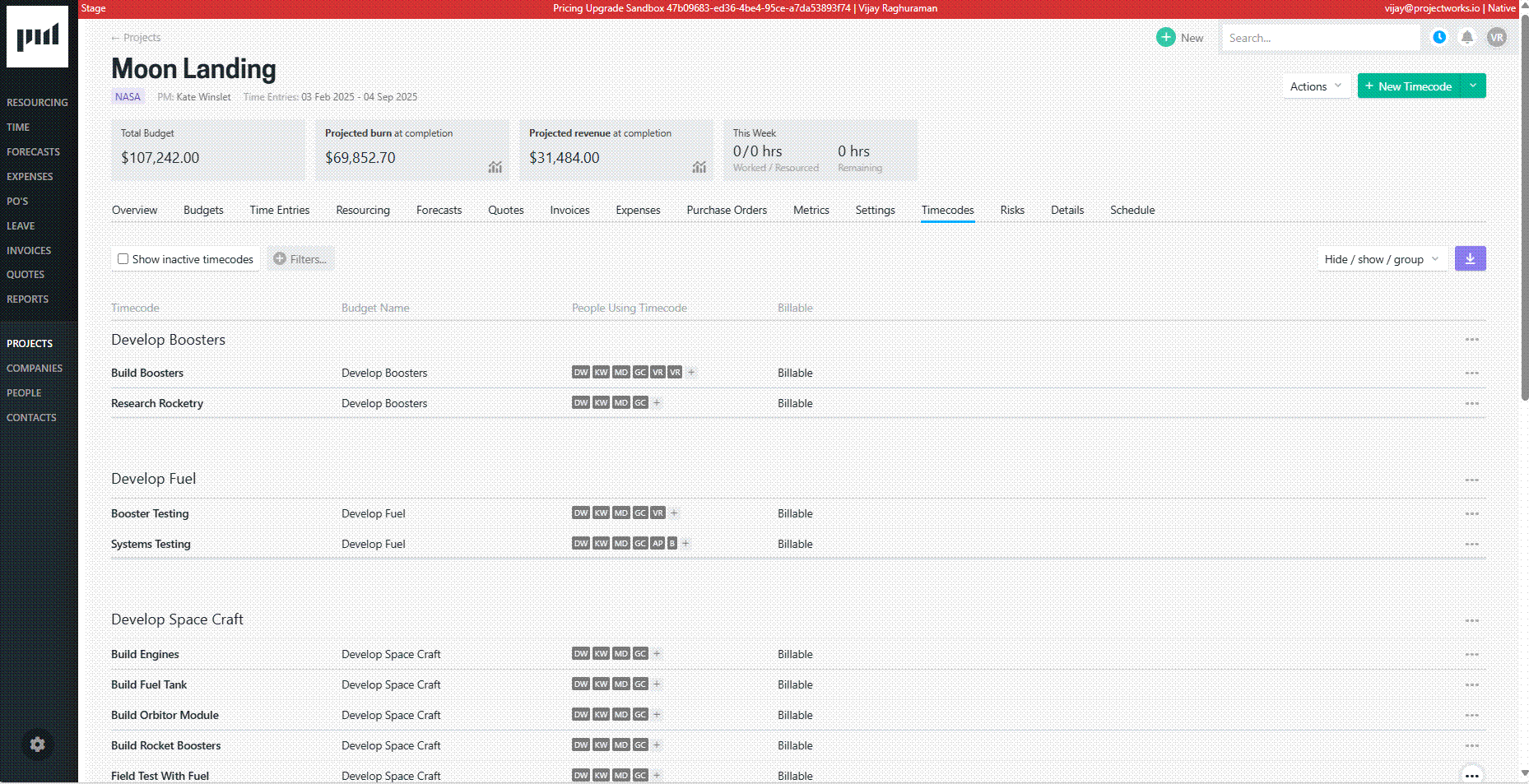This screenshot has height=784, width=1529.
Task: Open more options for Develop Space Craft group
Action: 1471,620
